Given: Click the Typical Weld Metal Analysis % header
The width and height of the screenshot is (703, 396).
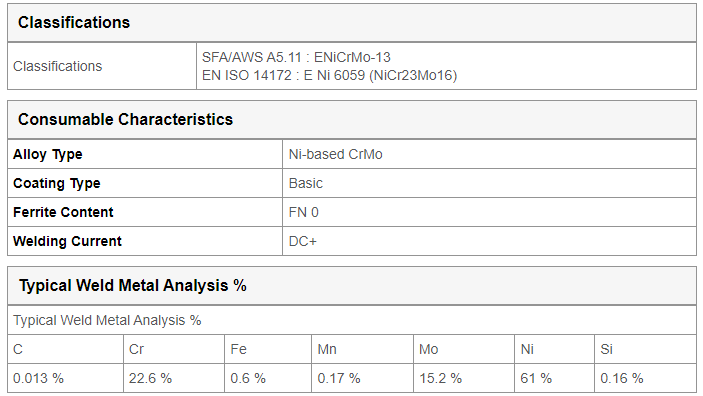Looking at the screenshot, I should tap(352, 286).
